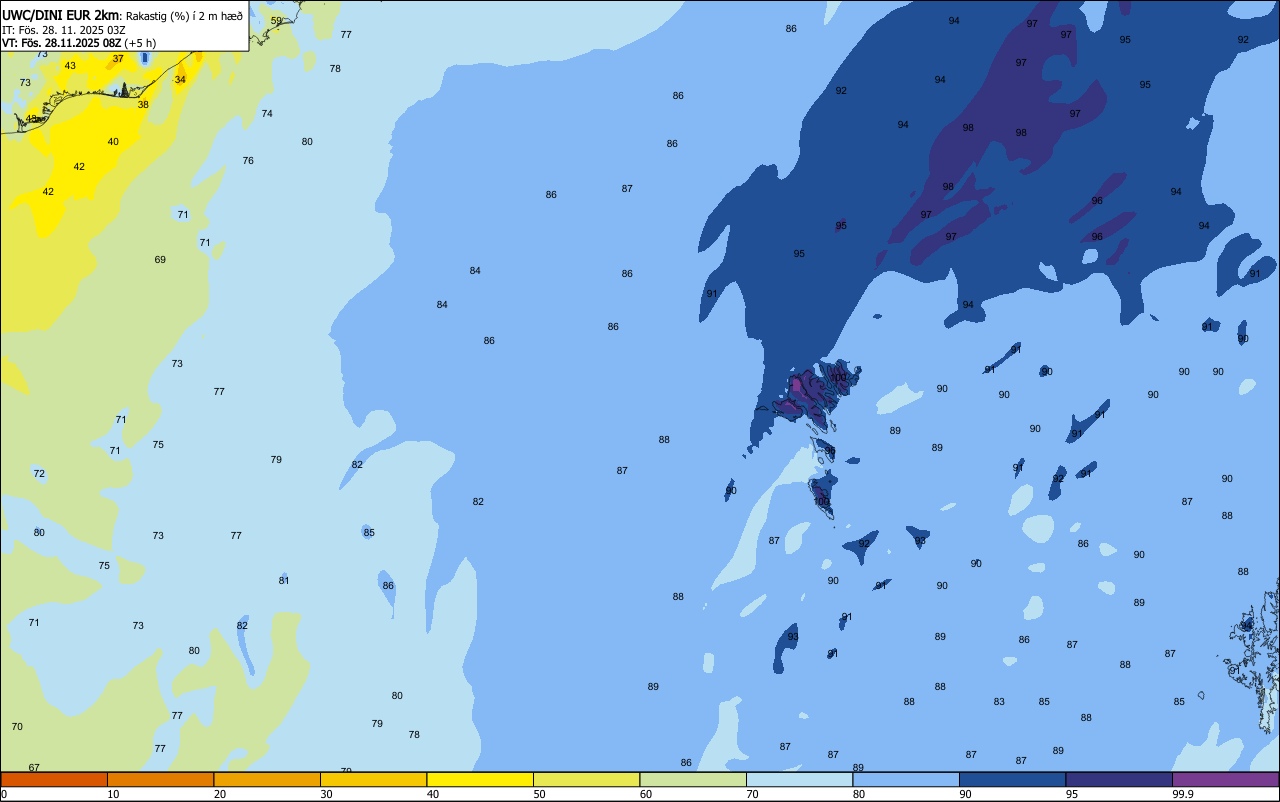Pick the gold 30–40 legend swatch
1280x802 pixels.
[373, 779]
